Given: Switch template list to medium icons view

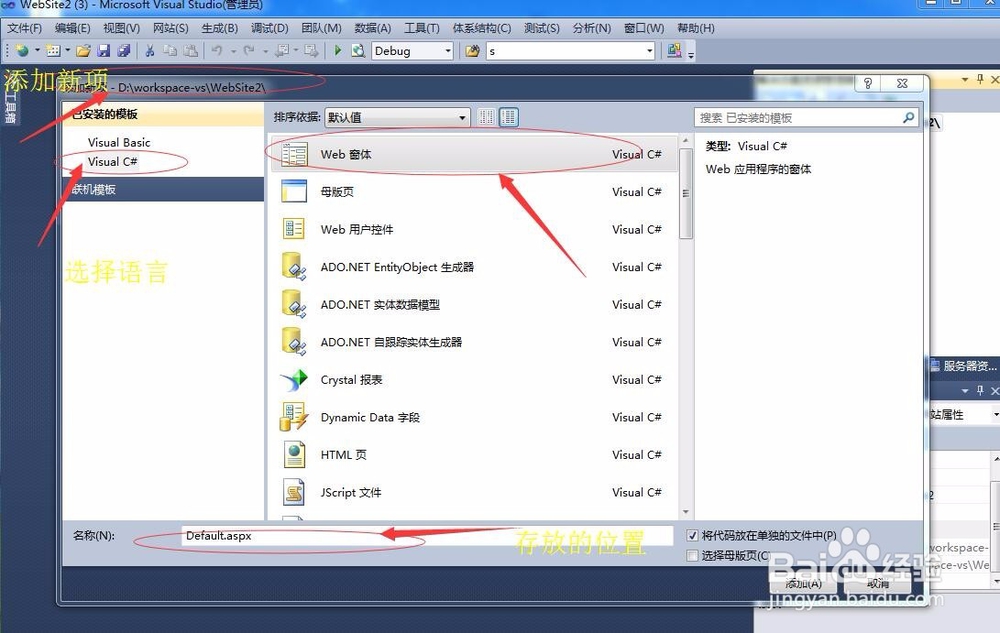Looking at the screenshot, I should (x=508, y=117).
